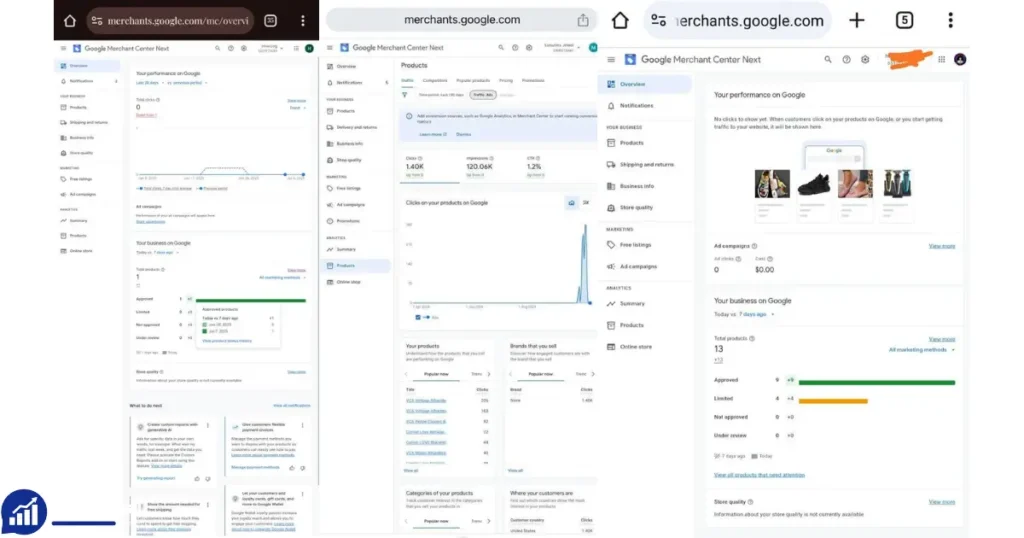Open the hamburger menu in the middle panel

[x=330, y=48]
